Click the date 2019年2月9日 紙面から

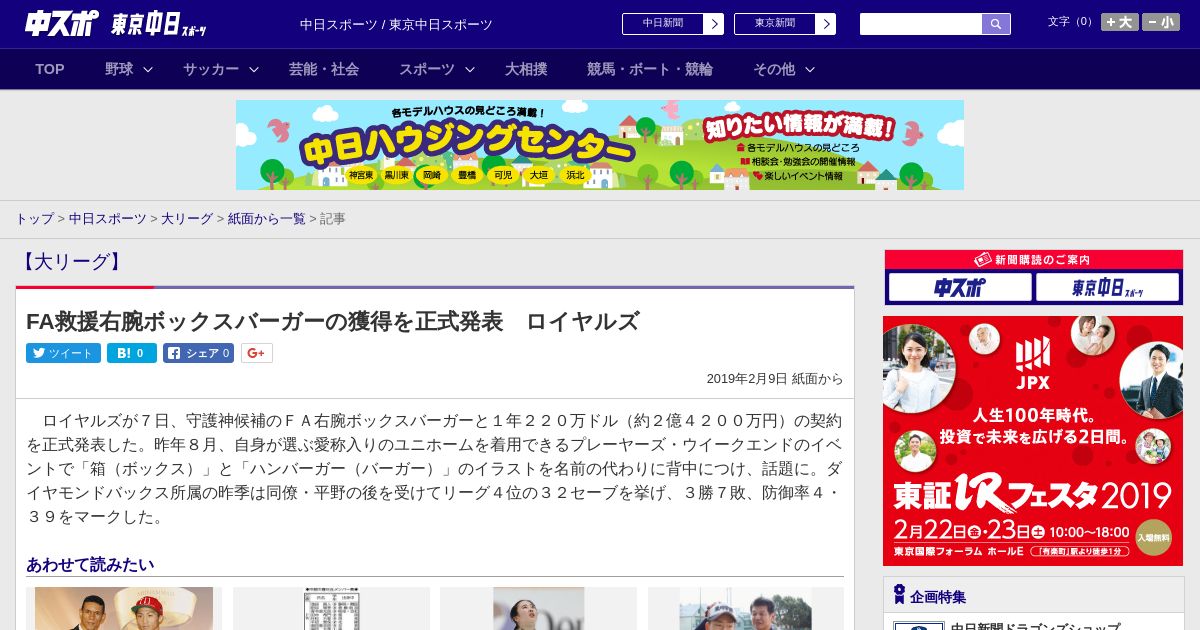775,379
